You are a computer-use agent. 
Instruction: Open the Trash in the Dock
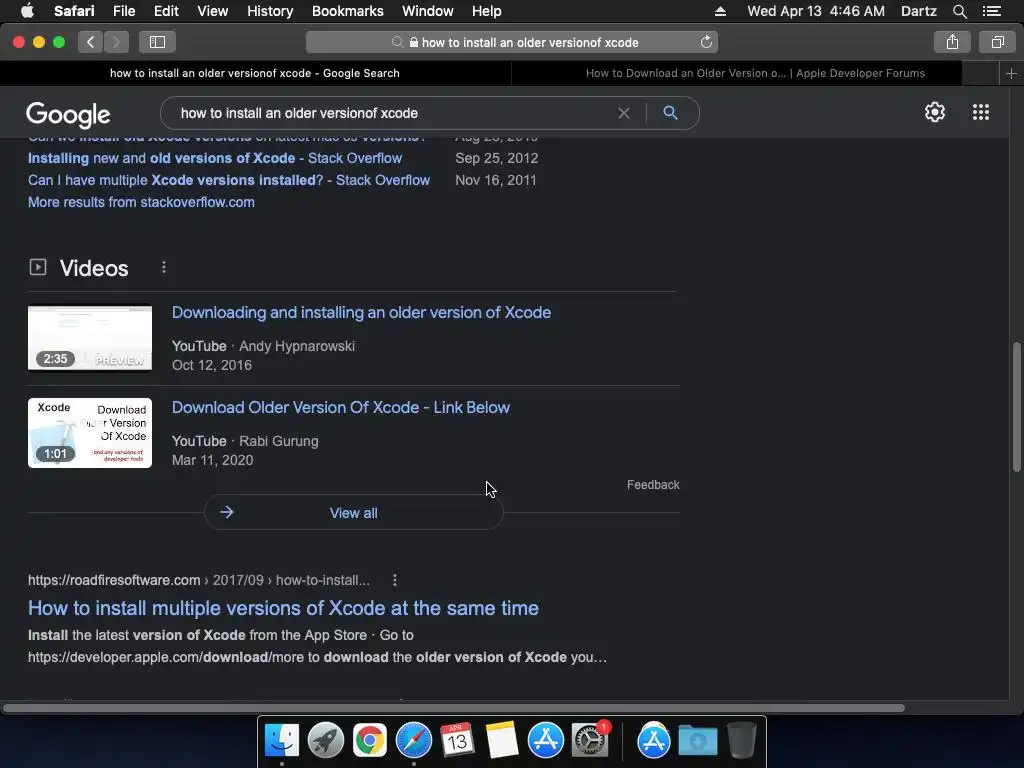click(741, 741)
